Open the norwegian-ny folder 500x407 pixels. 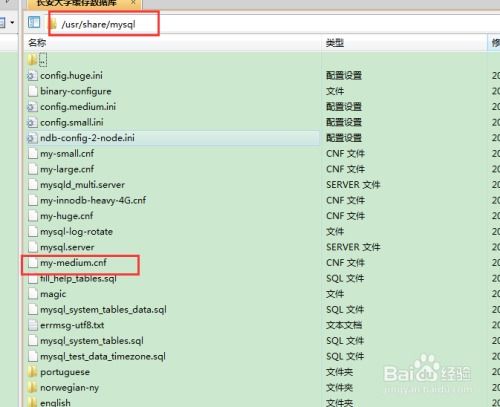tap(63, 388)
